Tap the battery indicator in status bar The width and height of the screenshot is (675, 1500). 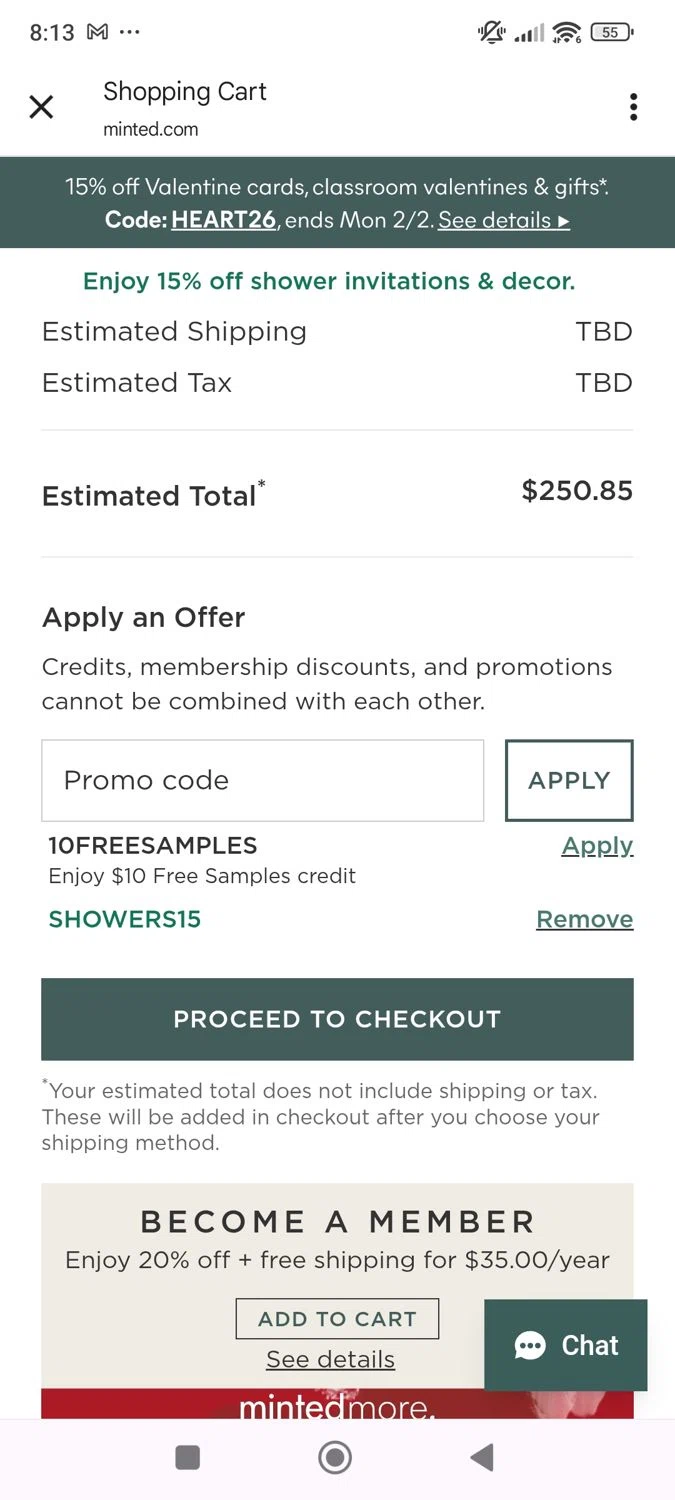[x=610, y=32]
